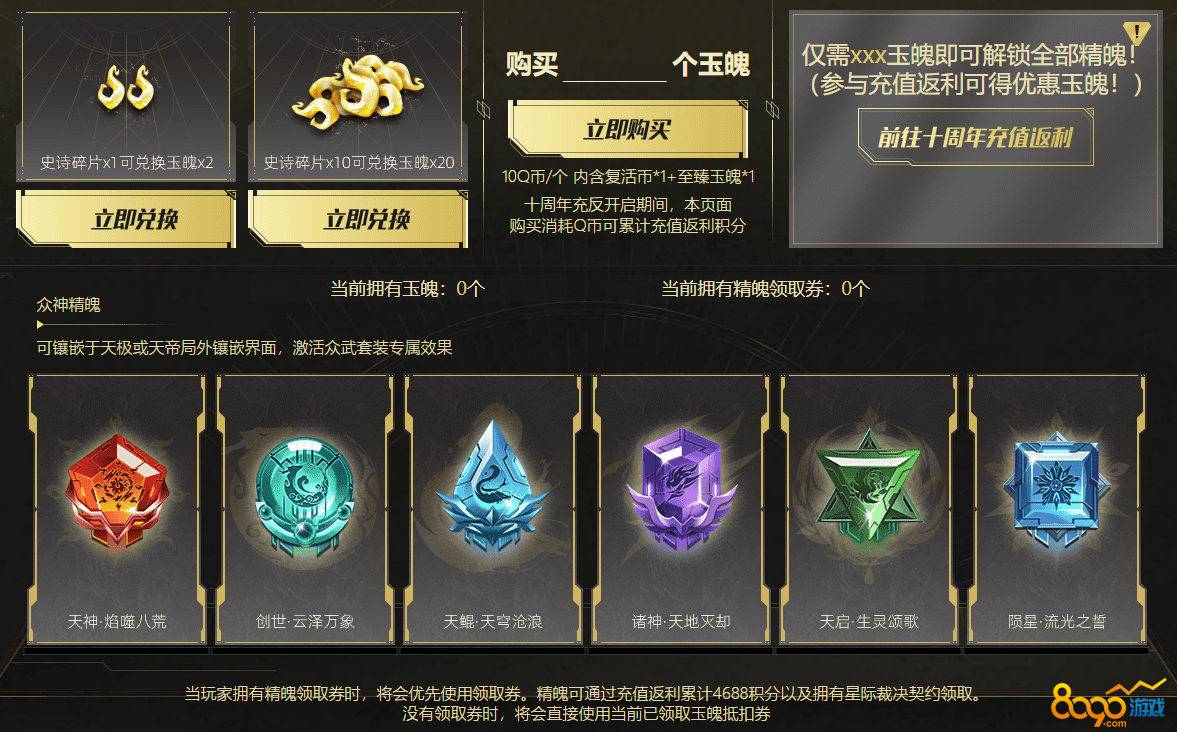Click the yellow warning exclamation icon

coord(1136,34)
